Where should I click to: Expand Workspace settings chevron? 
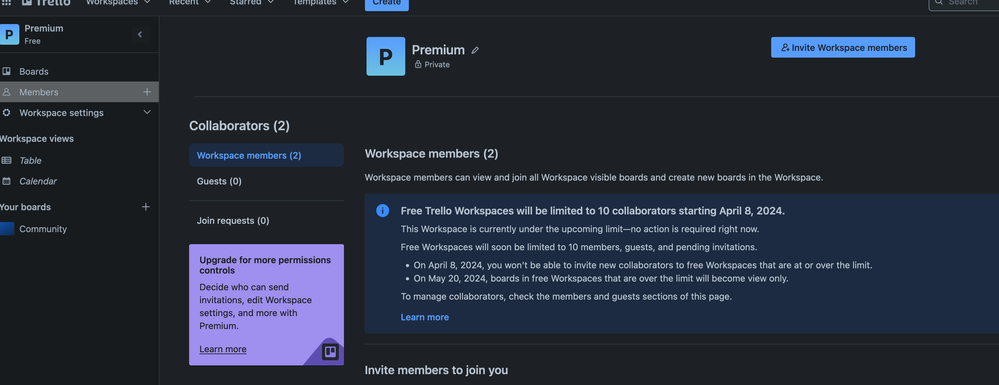(x=147, y=112)
